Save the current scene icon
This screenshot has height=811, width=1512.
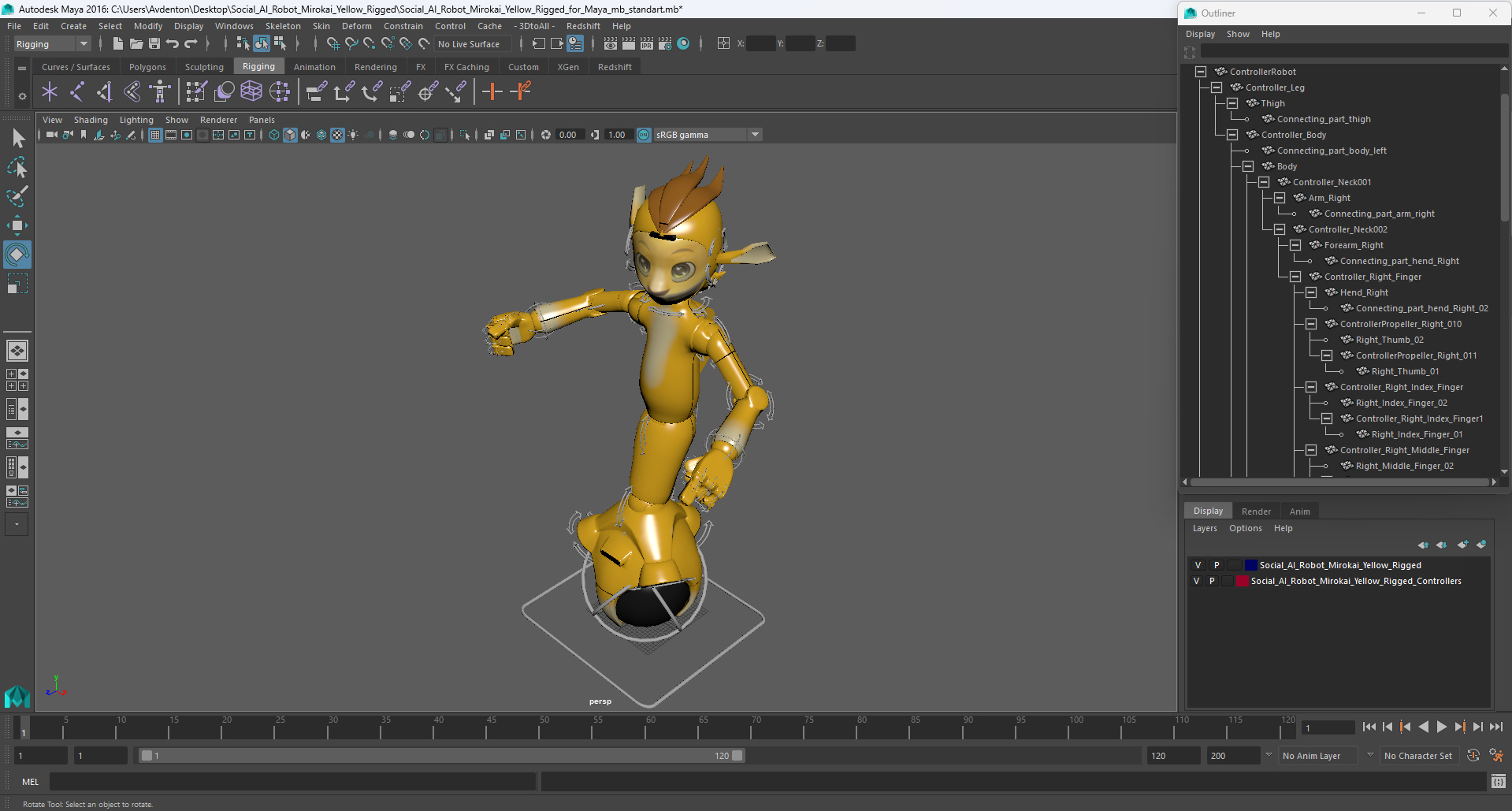tap(154, 44)
